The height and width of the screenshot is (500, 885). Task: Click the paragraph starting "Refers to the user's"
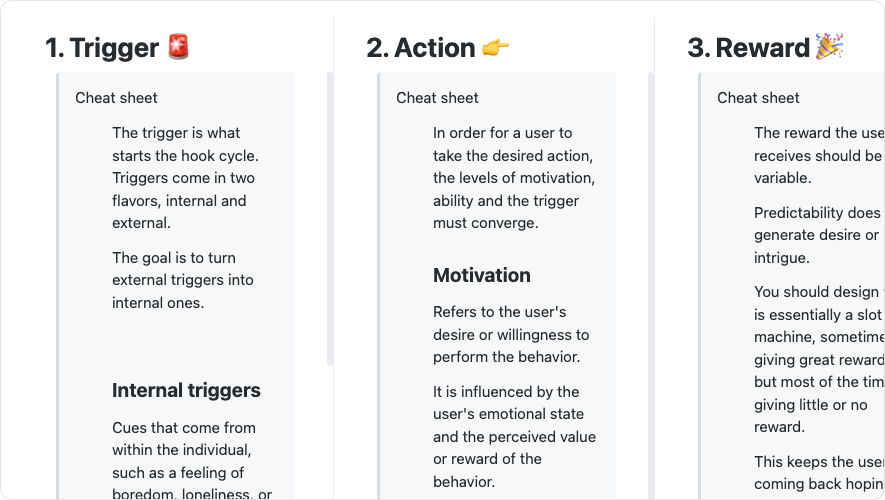pyautogui.click(x=510, y=334)
